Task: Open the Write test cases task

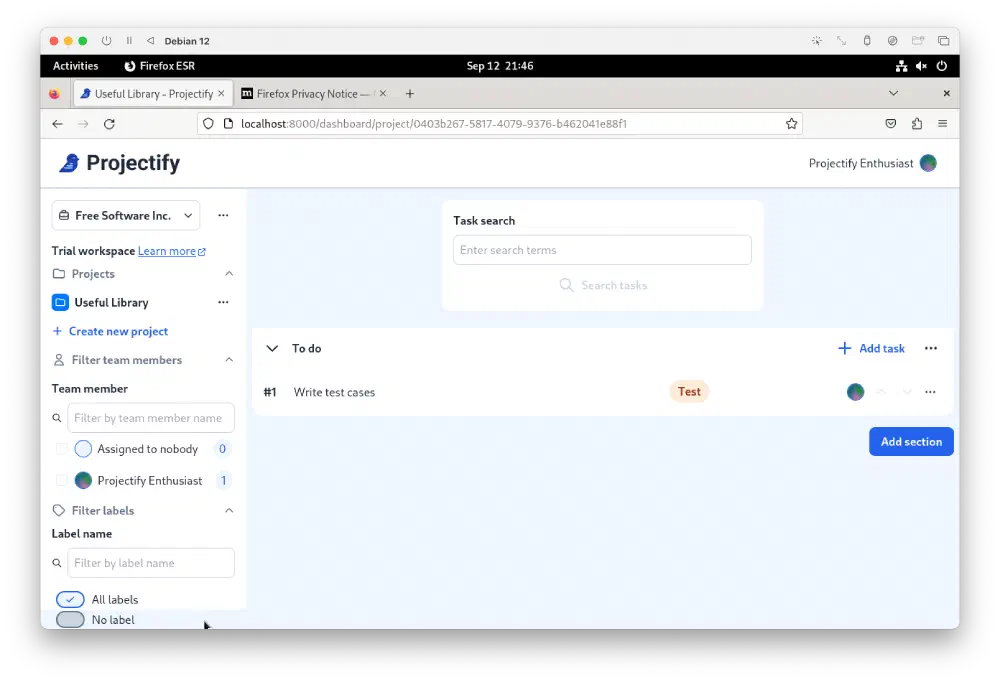Action: [x=334, y=392]
